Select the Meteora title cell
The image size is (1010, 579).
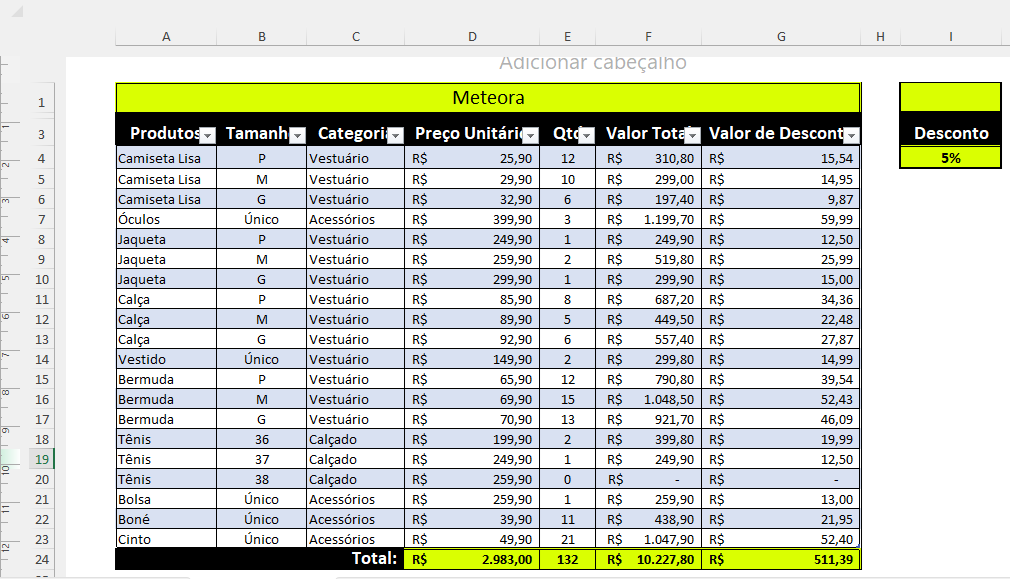488,97
